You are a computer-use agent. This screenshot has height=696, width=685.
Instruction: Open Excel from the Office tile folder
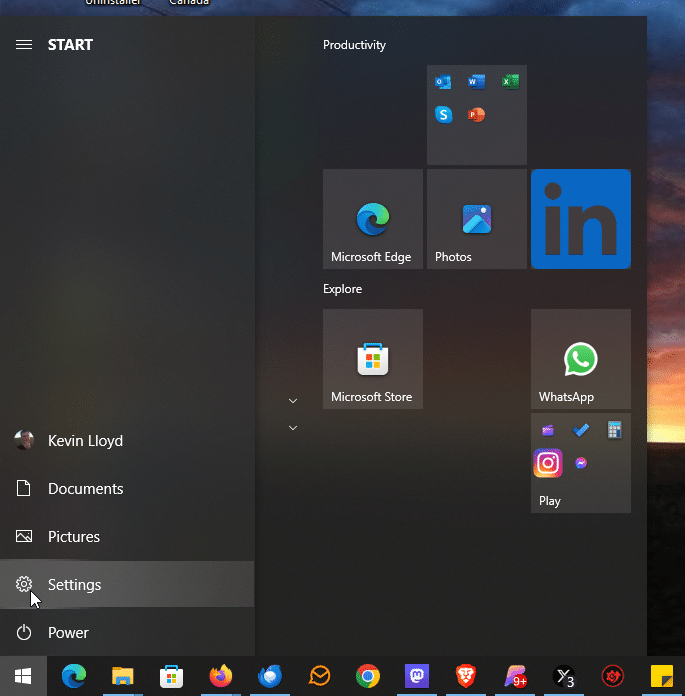coord(511,82)
